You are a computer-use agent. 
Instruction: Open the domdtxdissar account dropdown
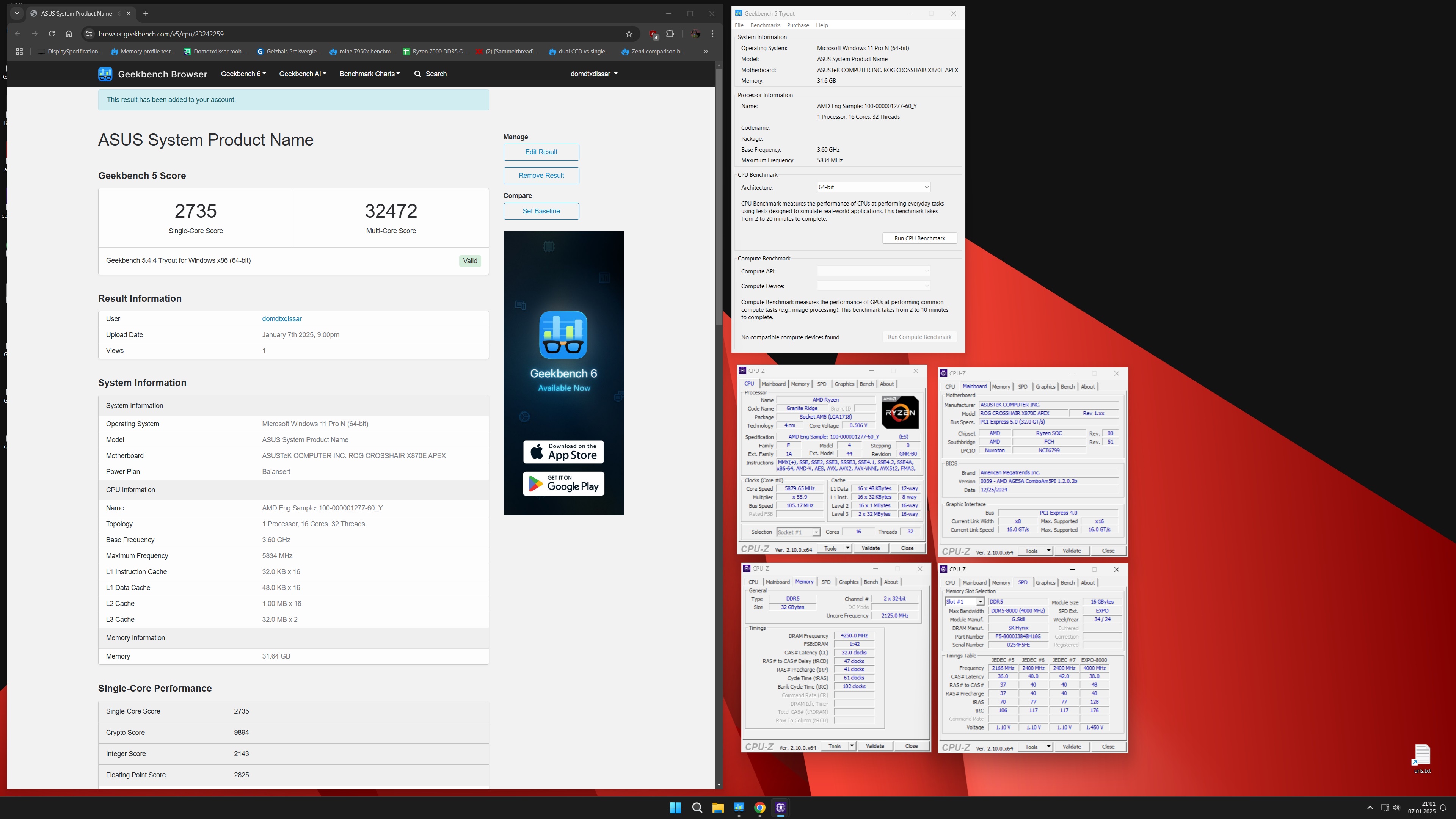(x=593, y=74)
